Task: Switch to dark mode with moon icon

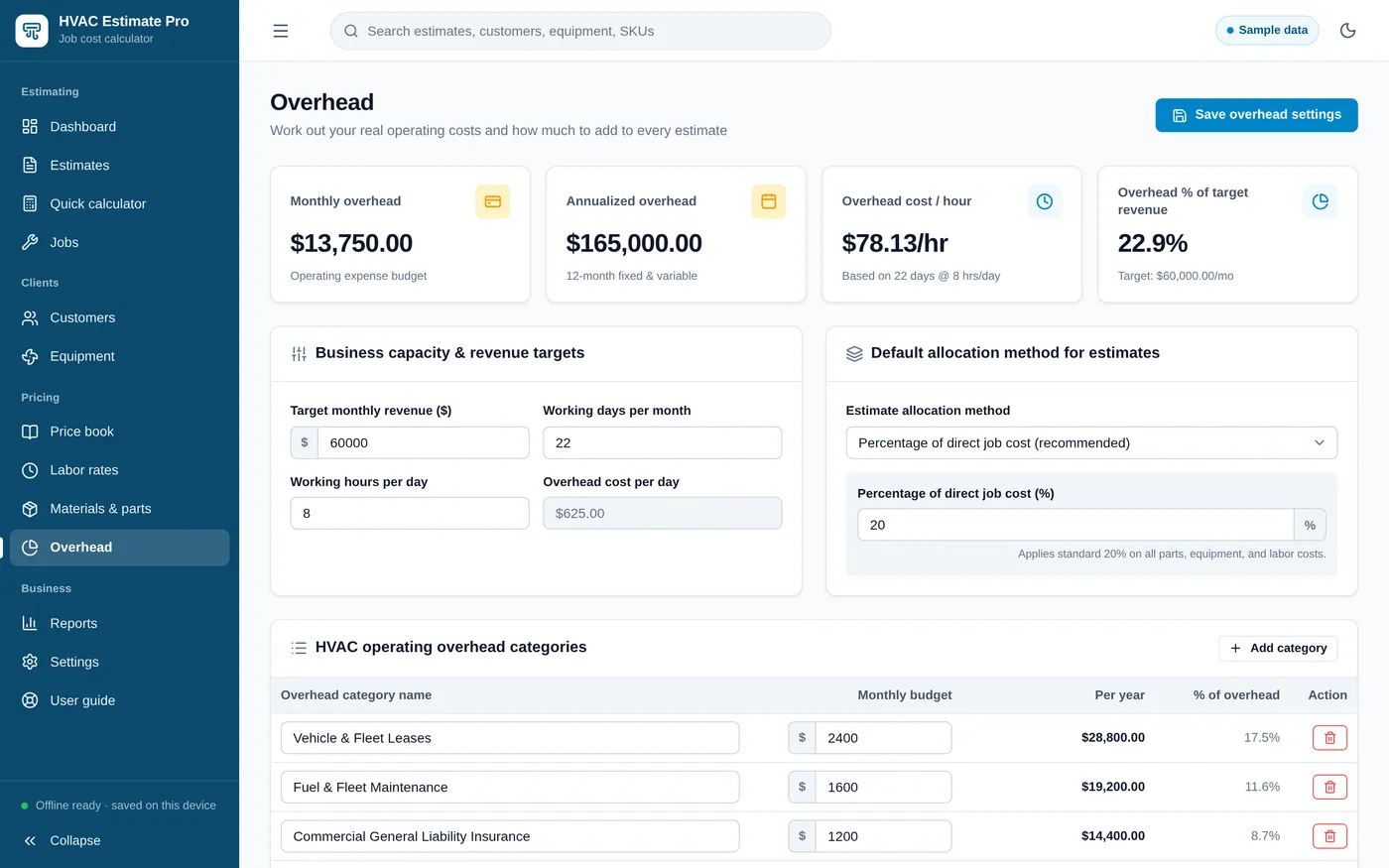Action: pyautogui.click(x=1347, y=31)
